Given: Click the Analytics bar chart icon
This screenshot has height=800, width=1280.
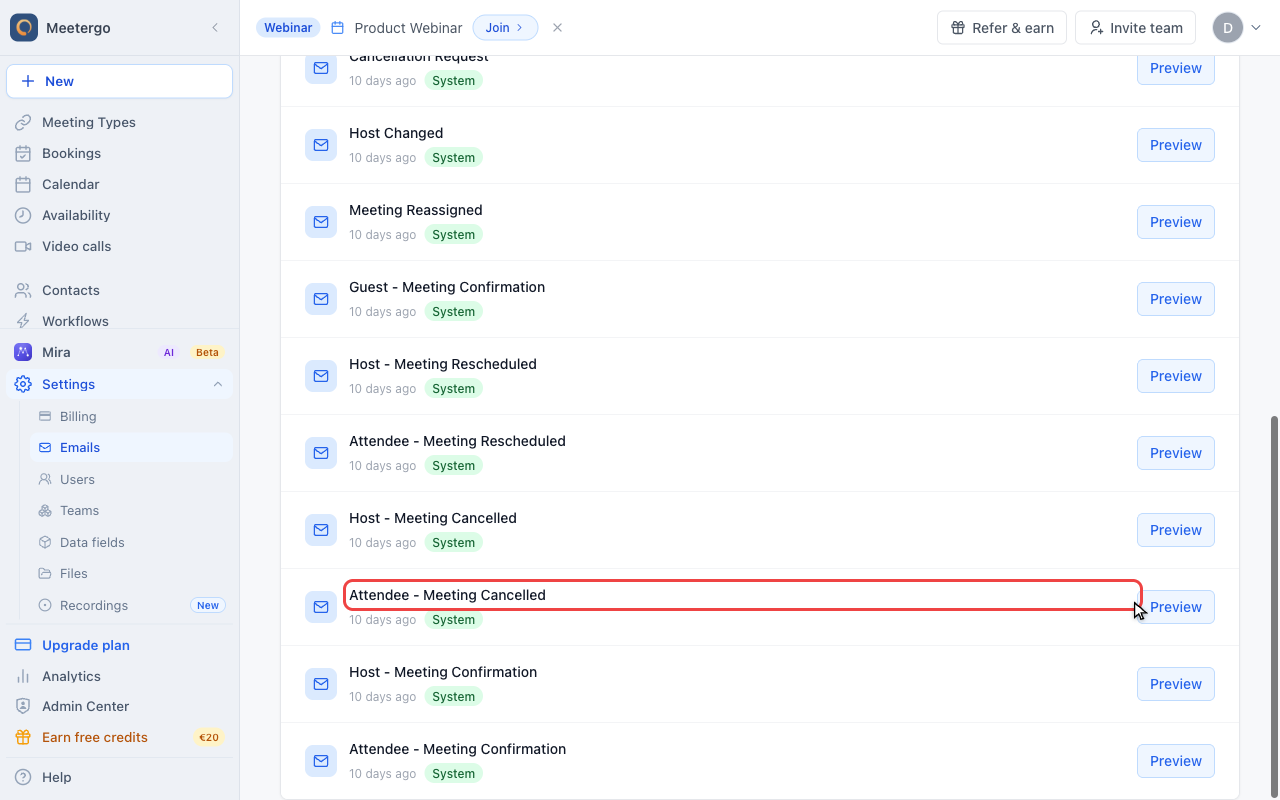Looking at the screenshot, I should pyautogui.click(x=23, y=676).
